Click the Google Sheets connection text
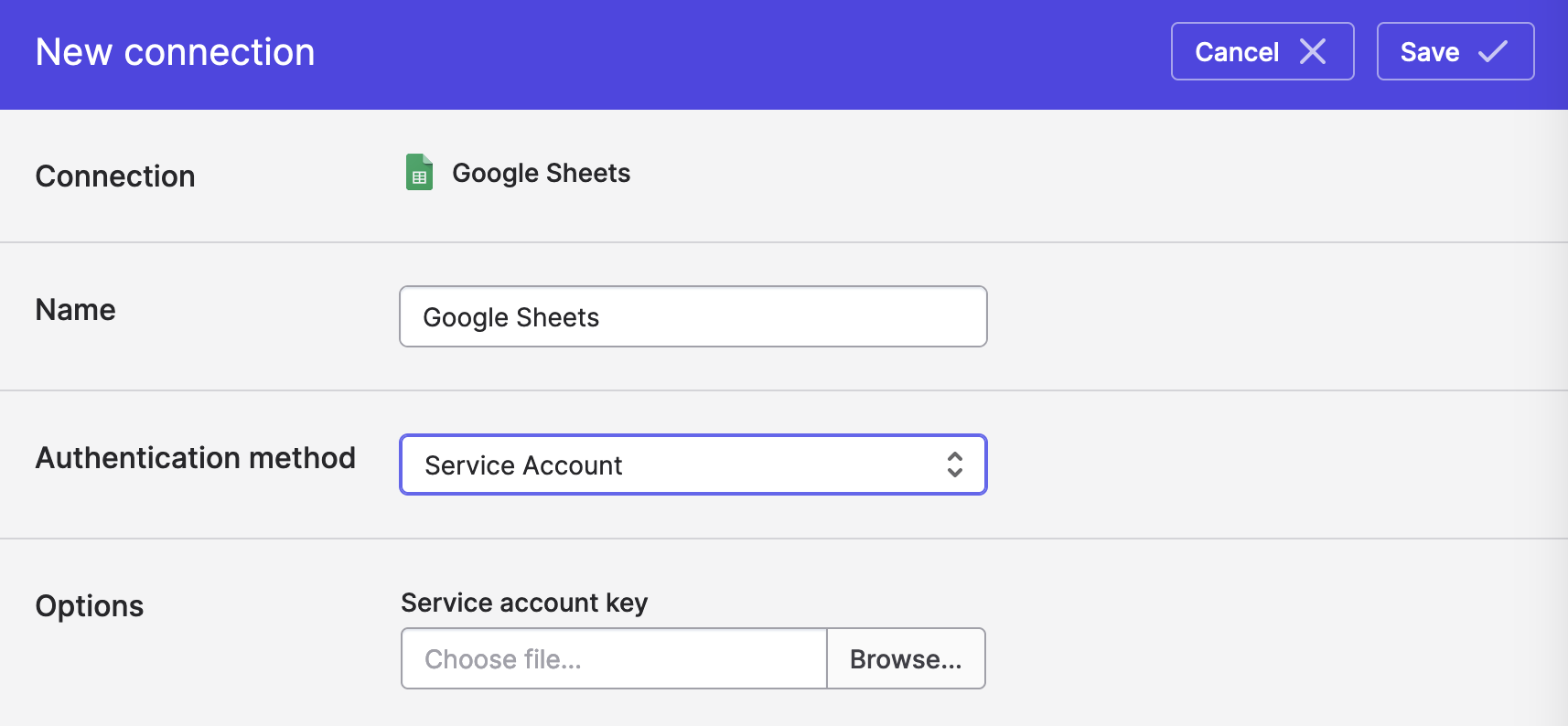The width and height of the screenshot is (1568, 726). pyautogui.click(x=542, y=173)
